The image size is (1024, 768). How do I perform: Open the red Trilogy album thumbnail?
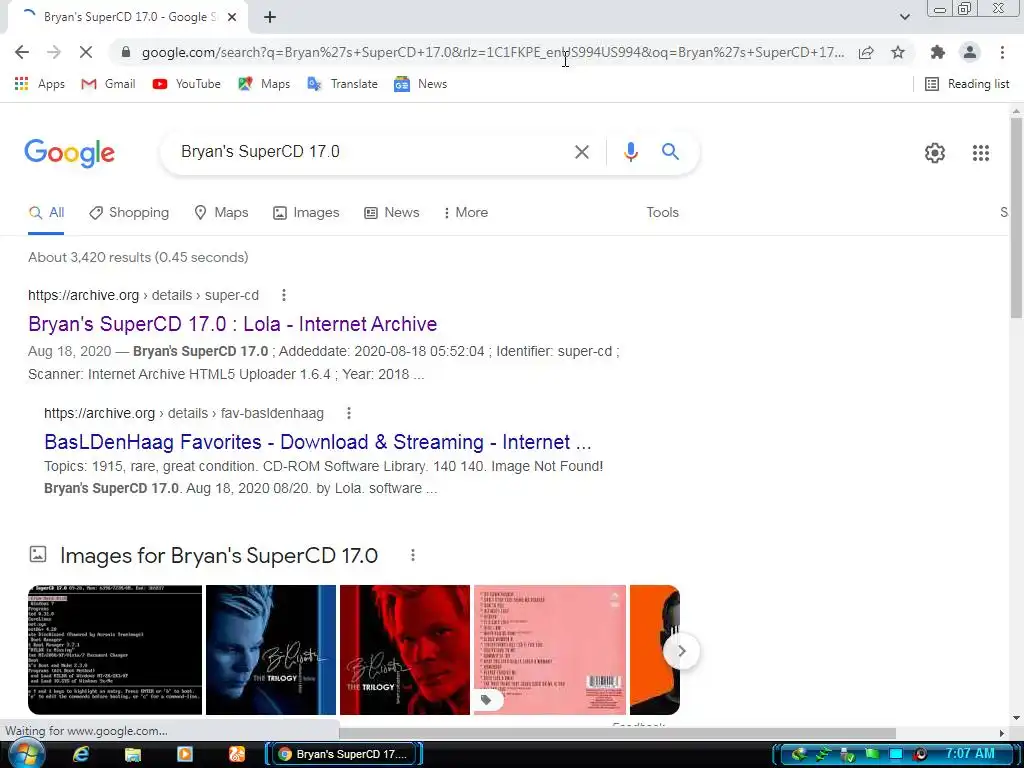(405, 650)
